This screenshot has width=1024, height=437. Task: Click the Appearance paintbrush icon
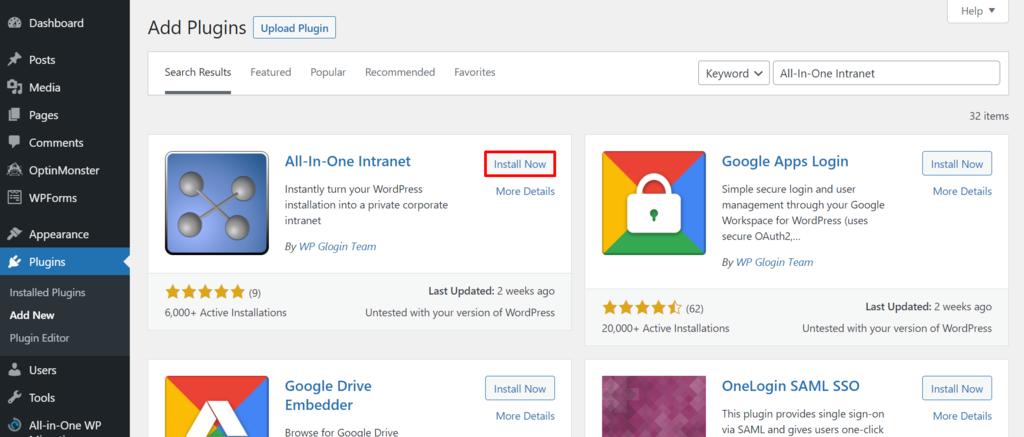tap(14, 235)
